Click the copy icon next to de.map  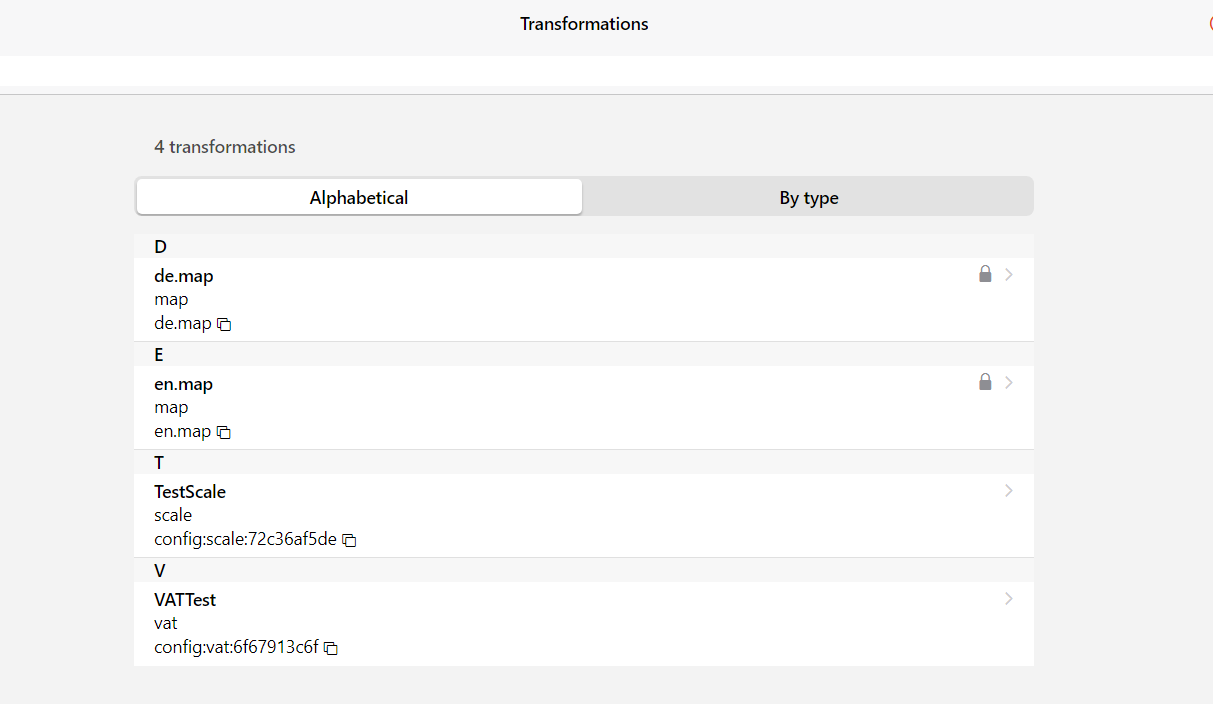225,324
